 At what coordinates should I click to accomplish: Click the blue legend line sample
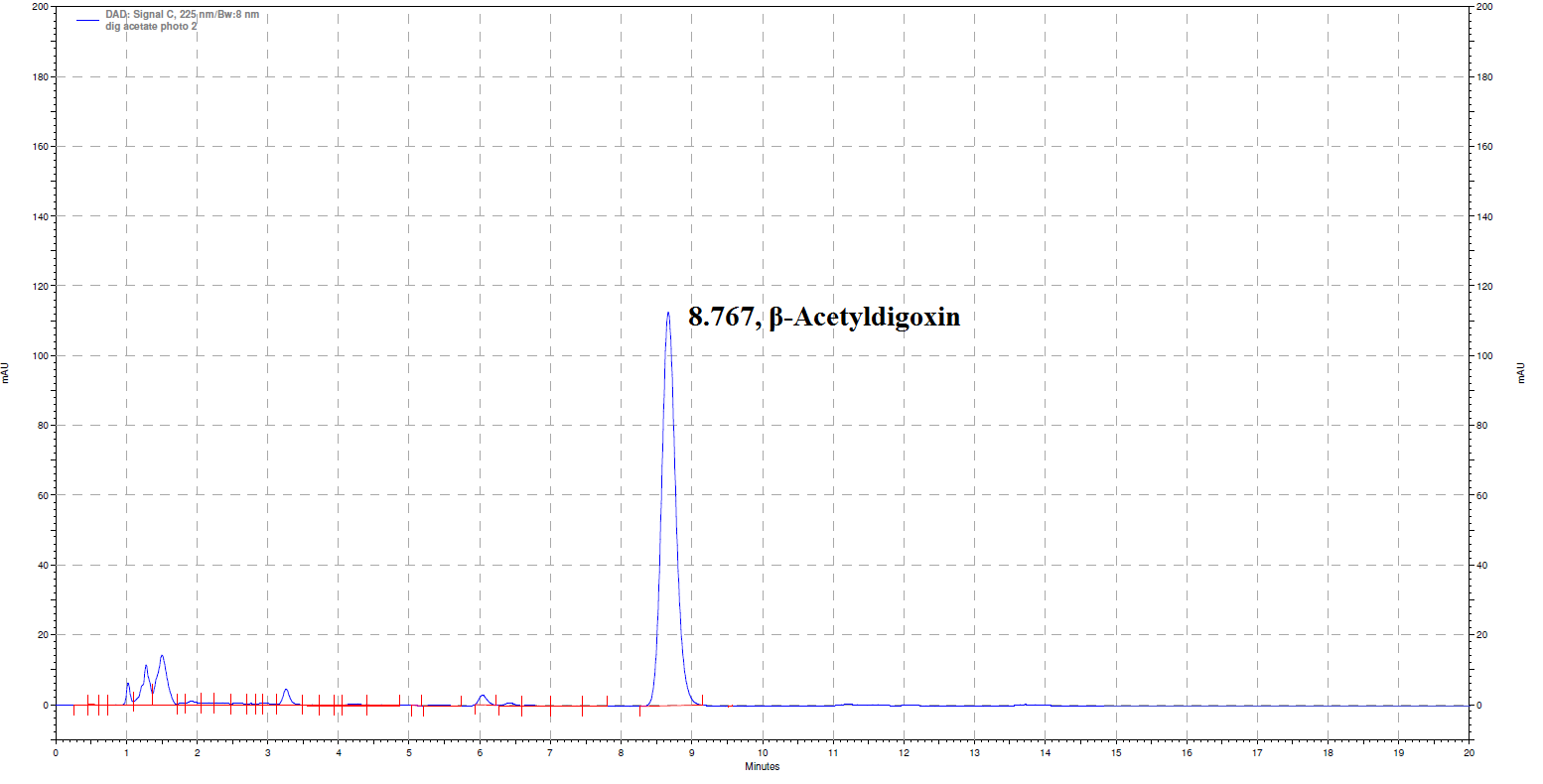(87, 16)
